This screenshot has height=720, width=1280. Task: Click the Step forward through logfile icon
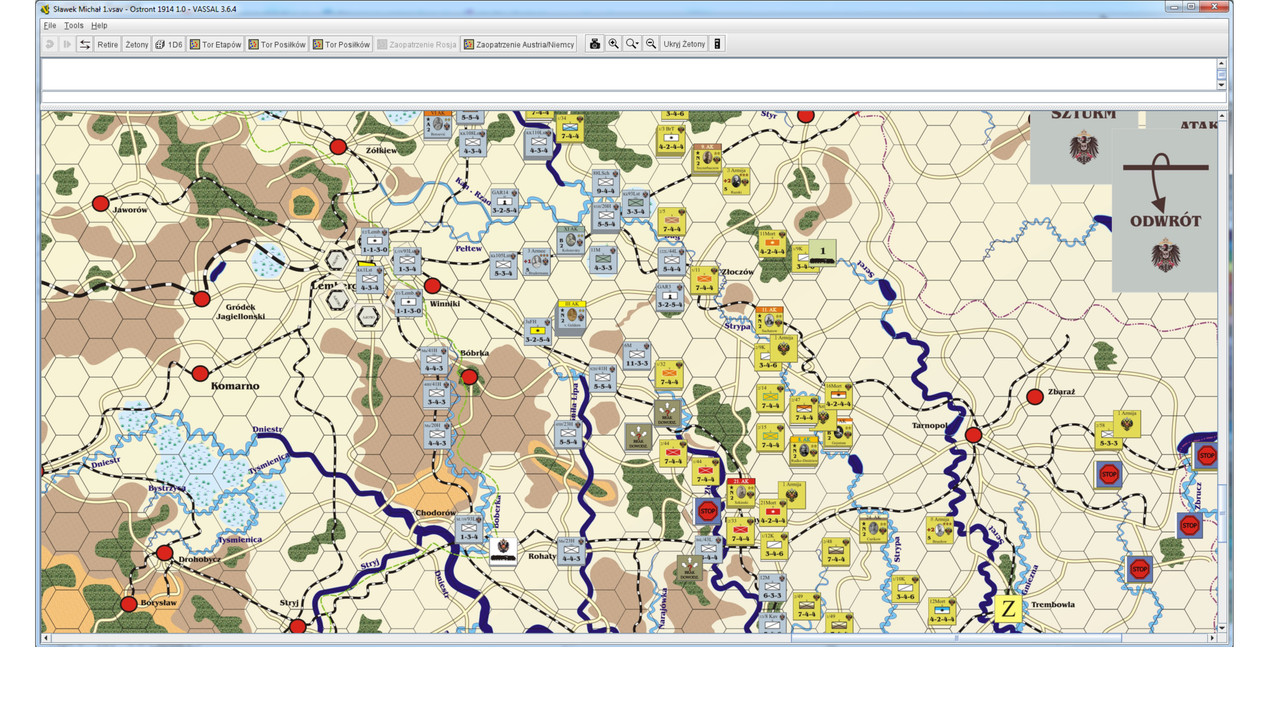(68, 44)
